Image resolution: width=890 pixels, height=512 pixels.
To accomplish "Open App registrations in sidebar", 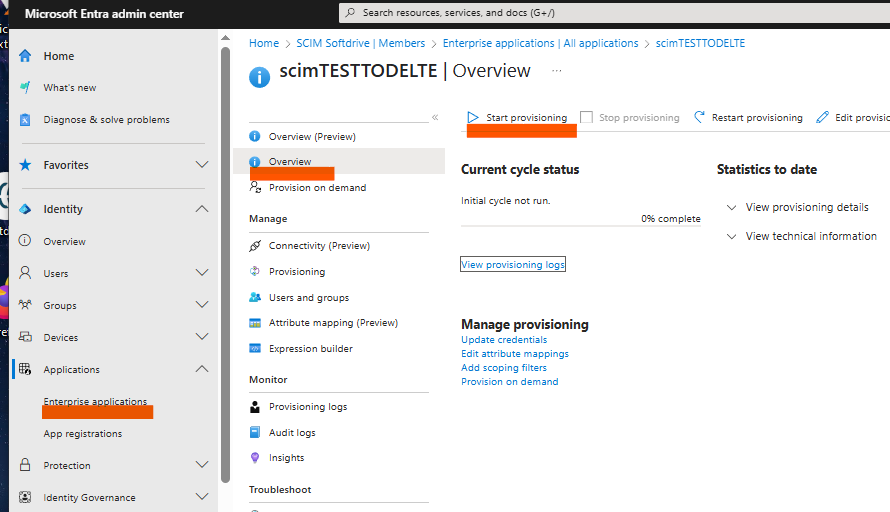I will (83, 433).
